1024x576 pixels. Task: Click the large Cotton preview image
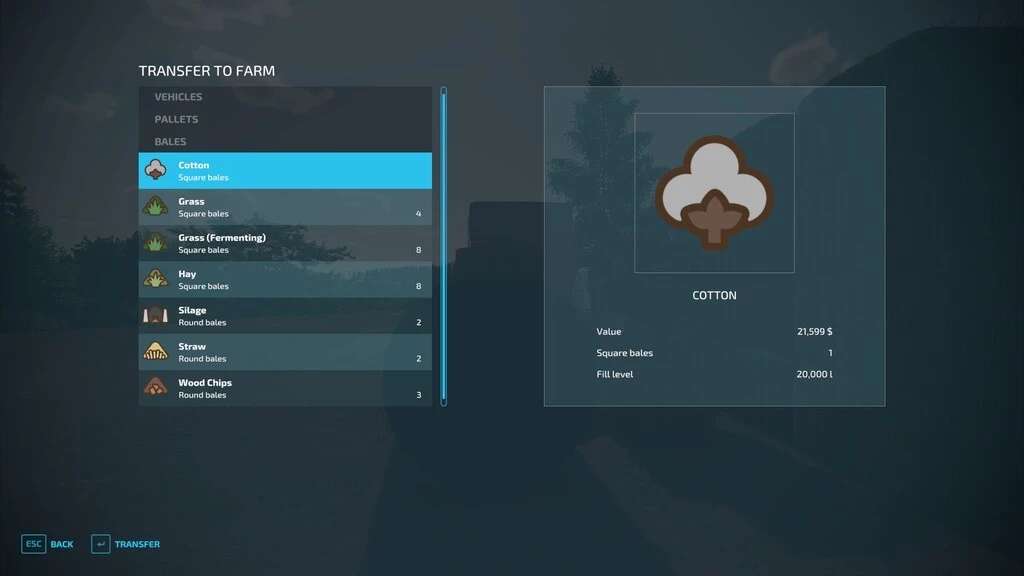714,193
